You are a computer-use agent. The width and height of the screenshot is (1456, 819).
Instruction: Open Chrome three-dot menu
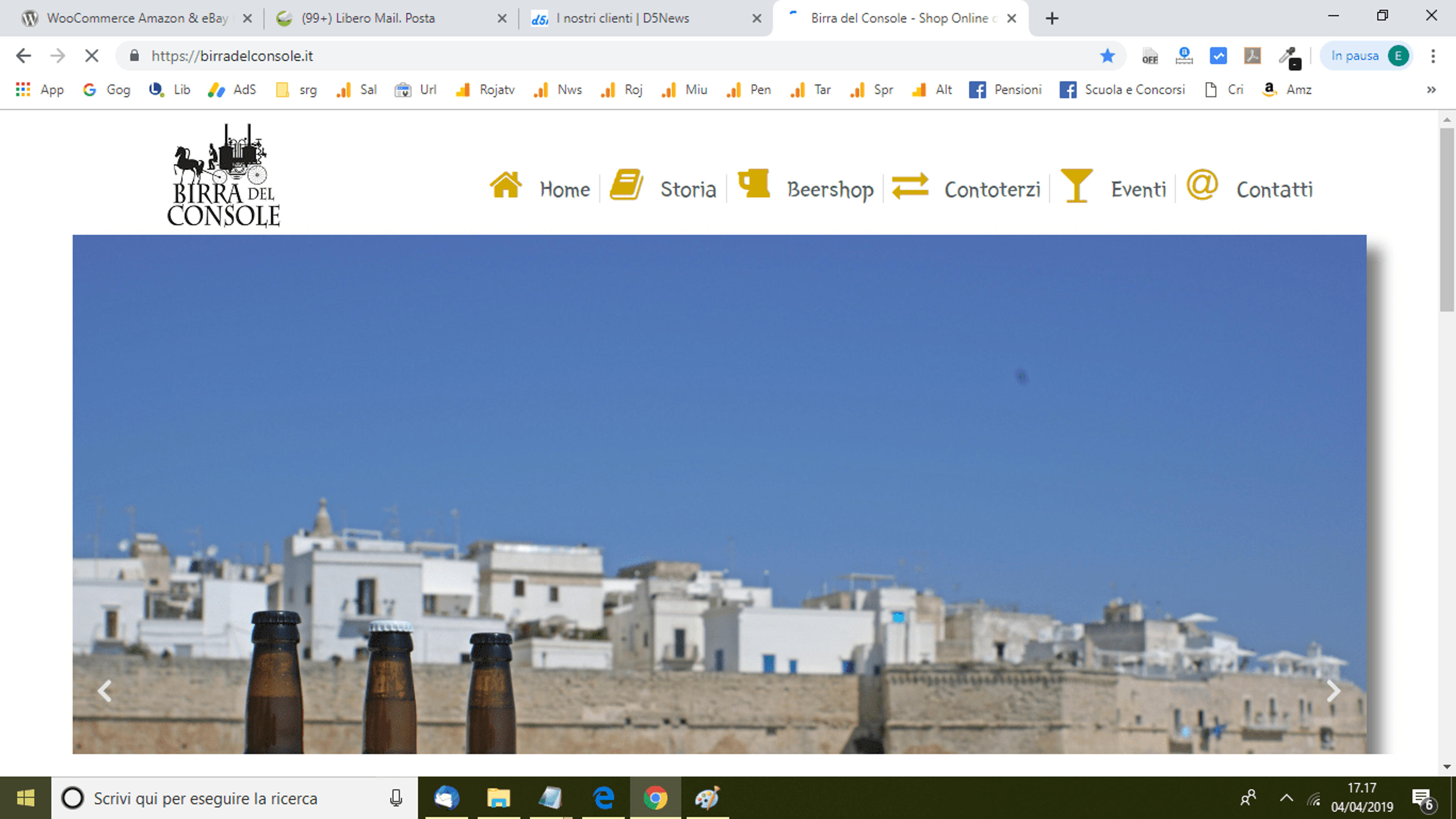pos(1433,55)
